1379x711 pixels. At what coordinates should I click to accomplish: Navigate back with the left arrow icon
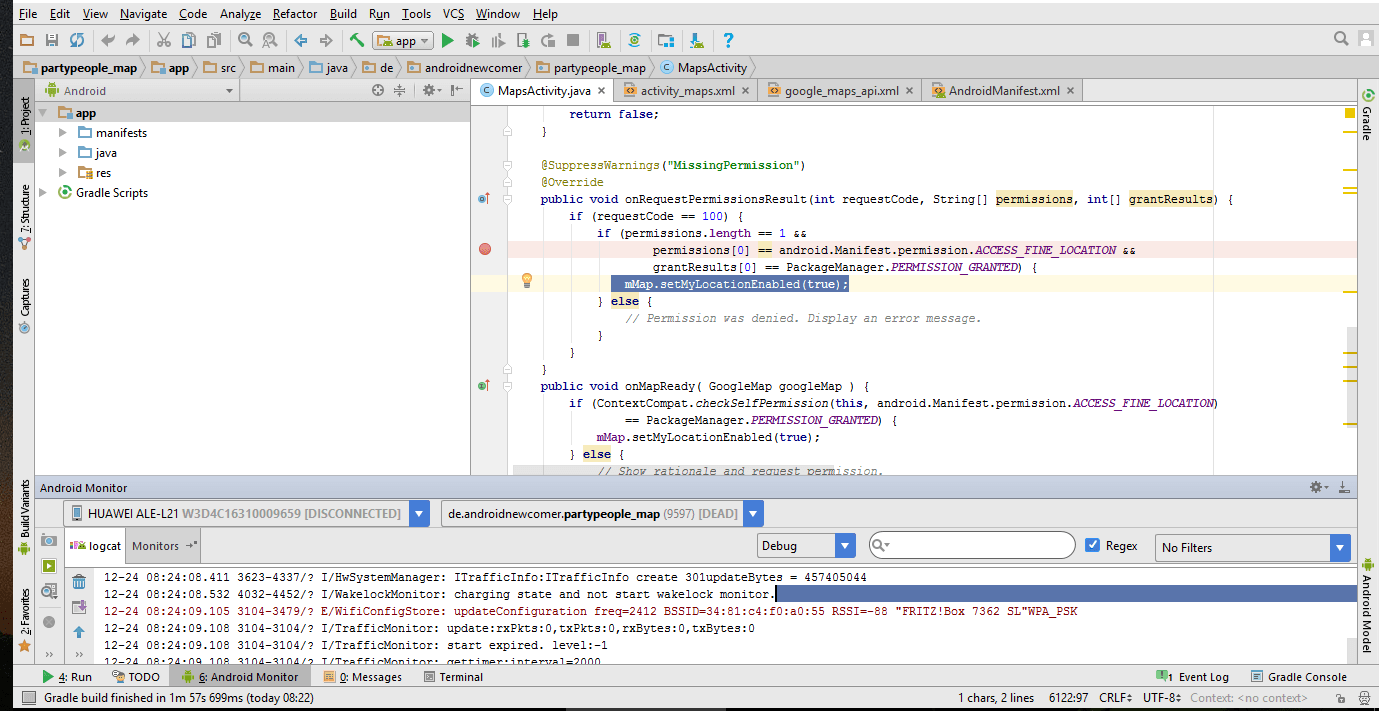(x=300, y=41)
